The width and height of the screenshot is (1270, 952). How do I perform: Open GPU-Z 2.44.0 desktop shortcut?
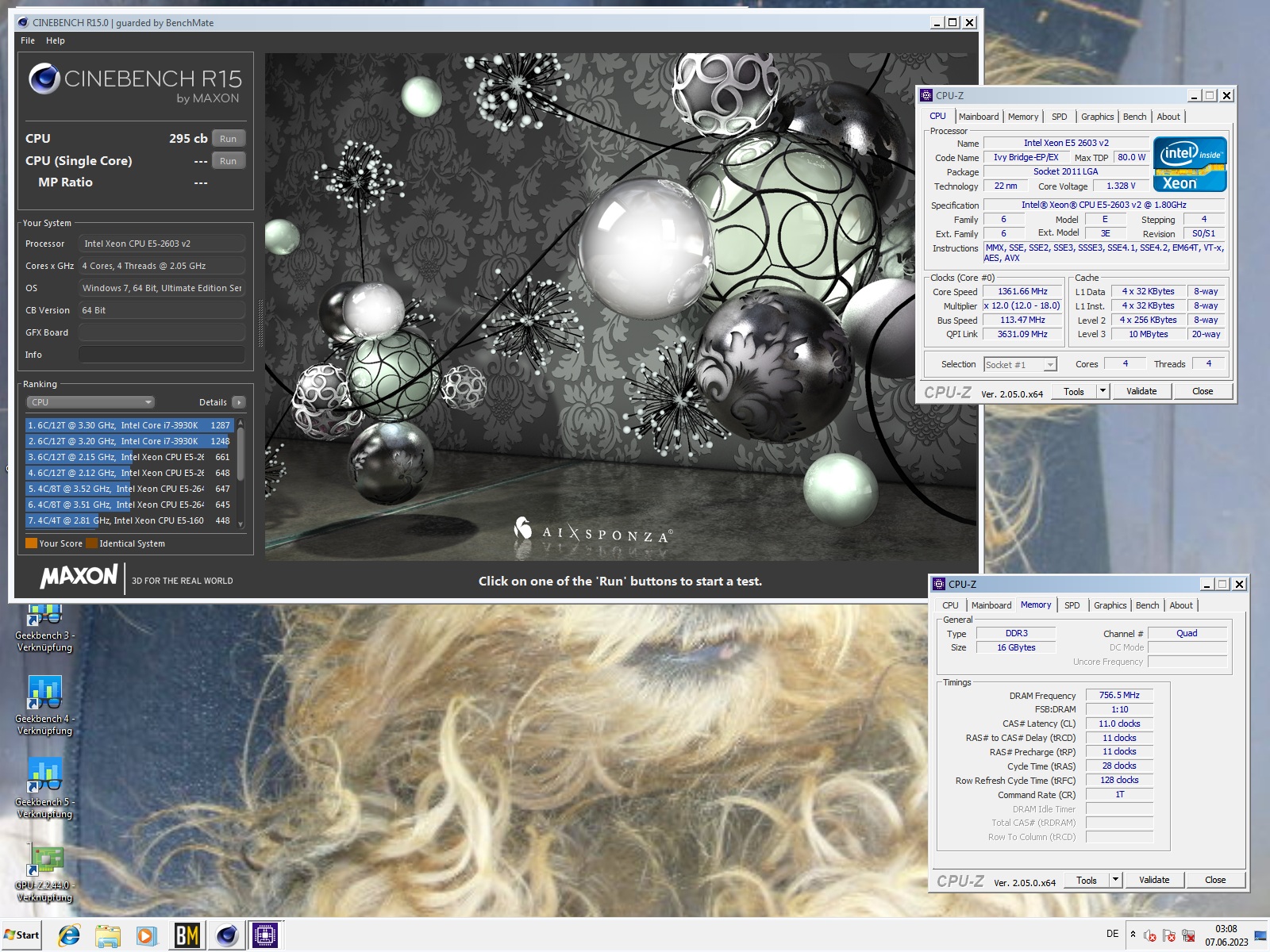coord(44,873)
